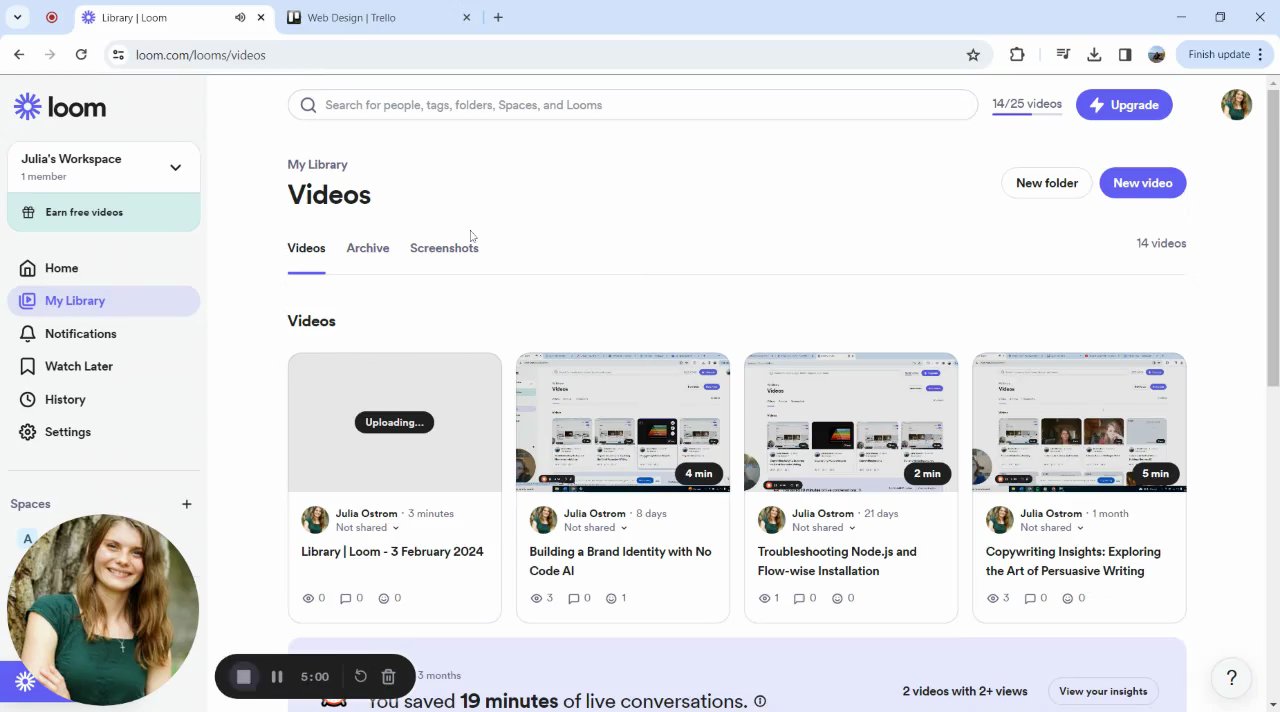This screenshot has width=1280, height=712.
Task: Click comments icon on Troubleshooting Node.js card
Action: pos(799,598)
